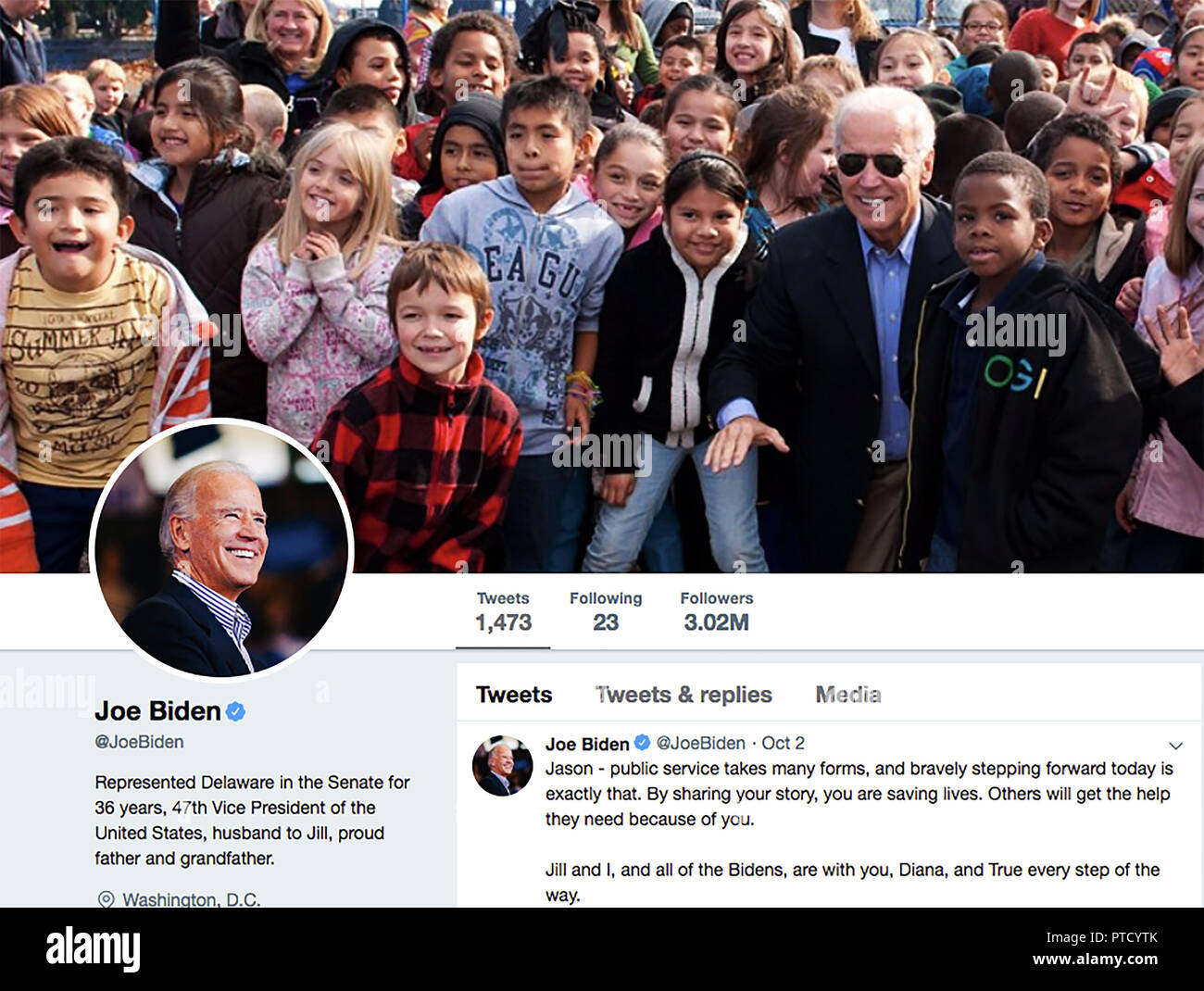Click the location pin icon by Washington, D.C.
This screenshot has width=1204, height=991.
pos(106,898)
